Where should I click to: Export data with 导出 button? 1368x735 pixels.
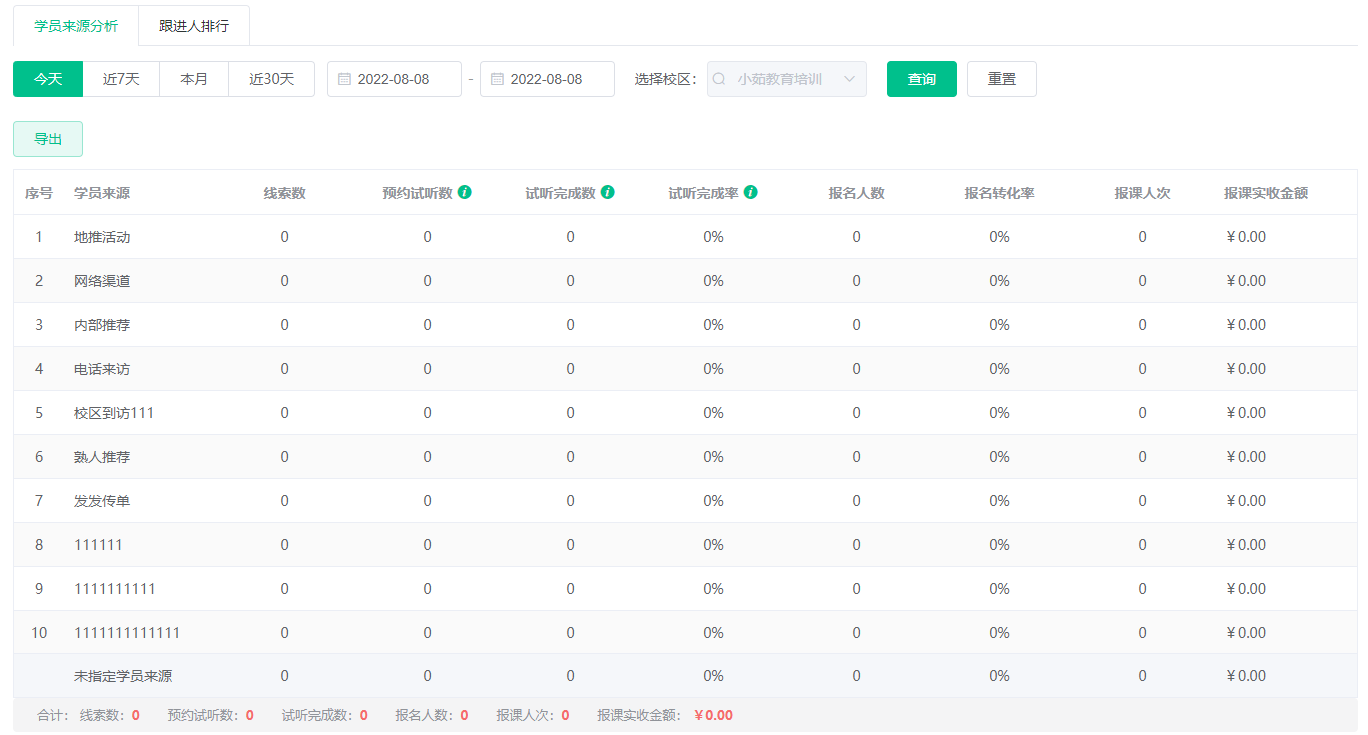click(x=48, y=139)
